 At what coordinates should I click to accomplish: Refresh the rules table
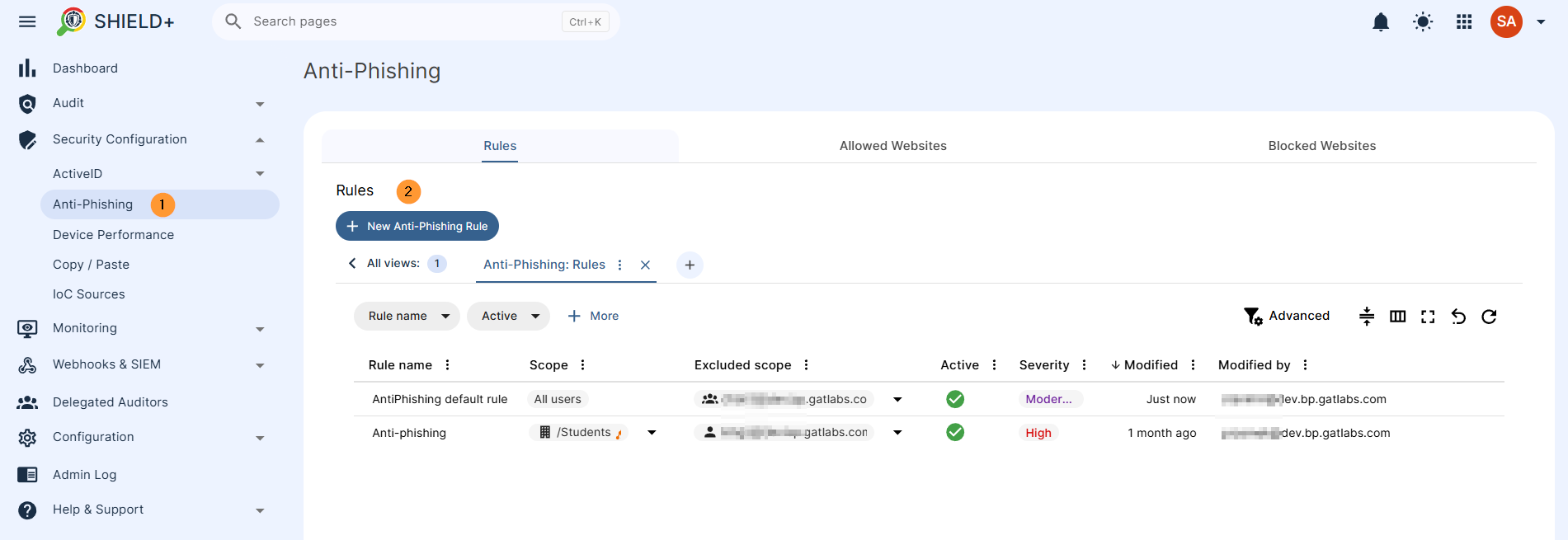(x=1489, y=317)
